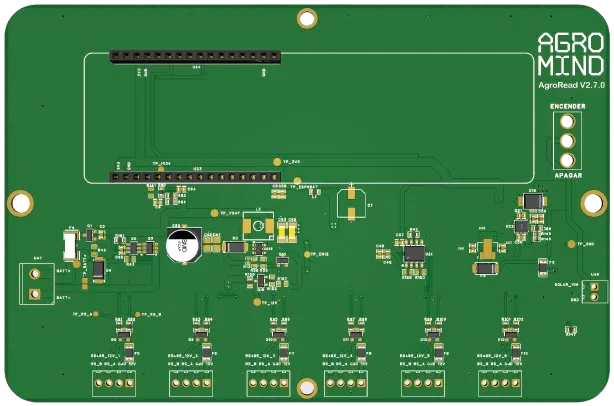Click the TP_GND test point pad

(572, 244)
